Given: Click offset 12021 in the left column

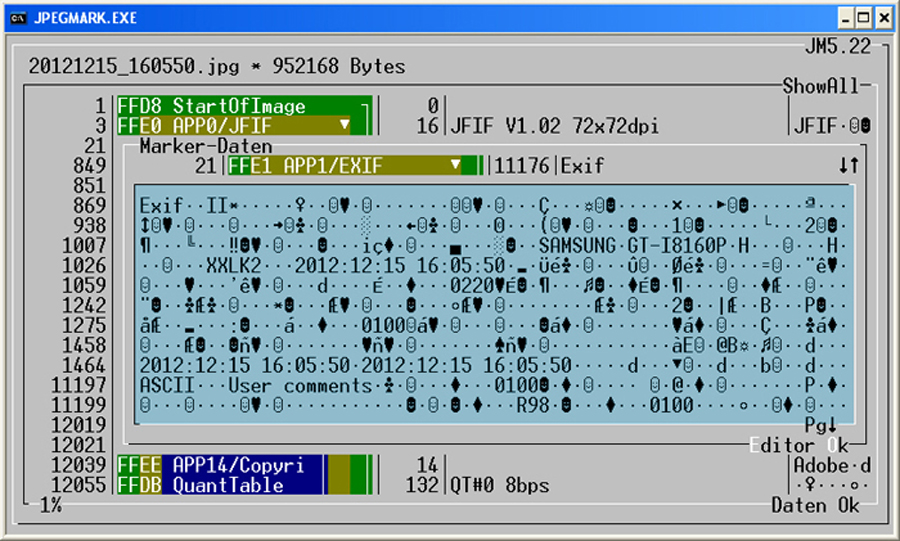Looking at the screenshot, I should (79, 445).
